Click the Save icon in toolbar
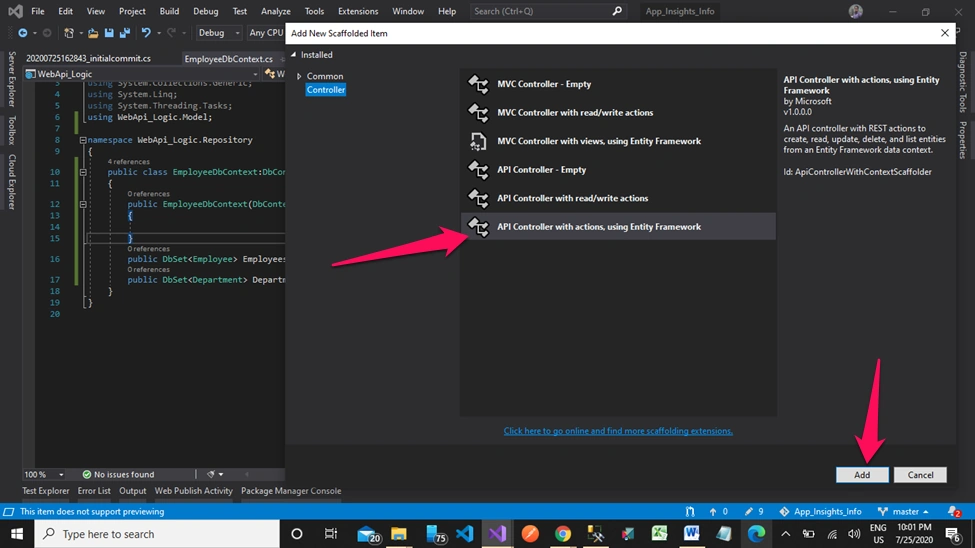The width and height of the screenshot is (975, 548). coord(109,33)
